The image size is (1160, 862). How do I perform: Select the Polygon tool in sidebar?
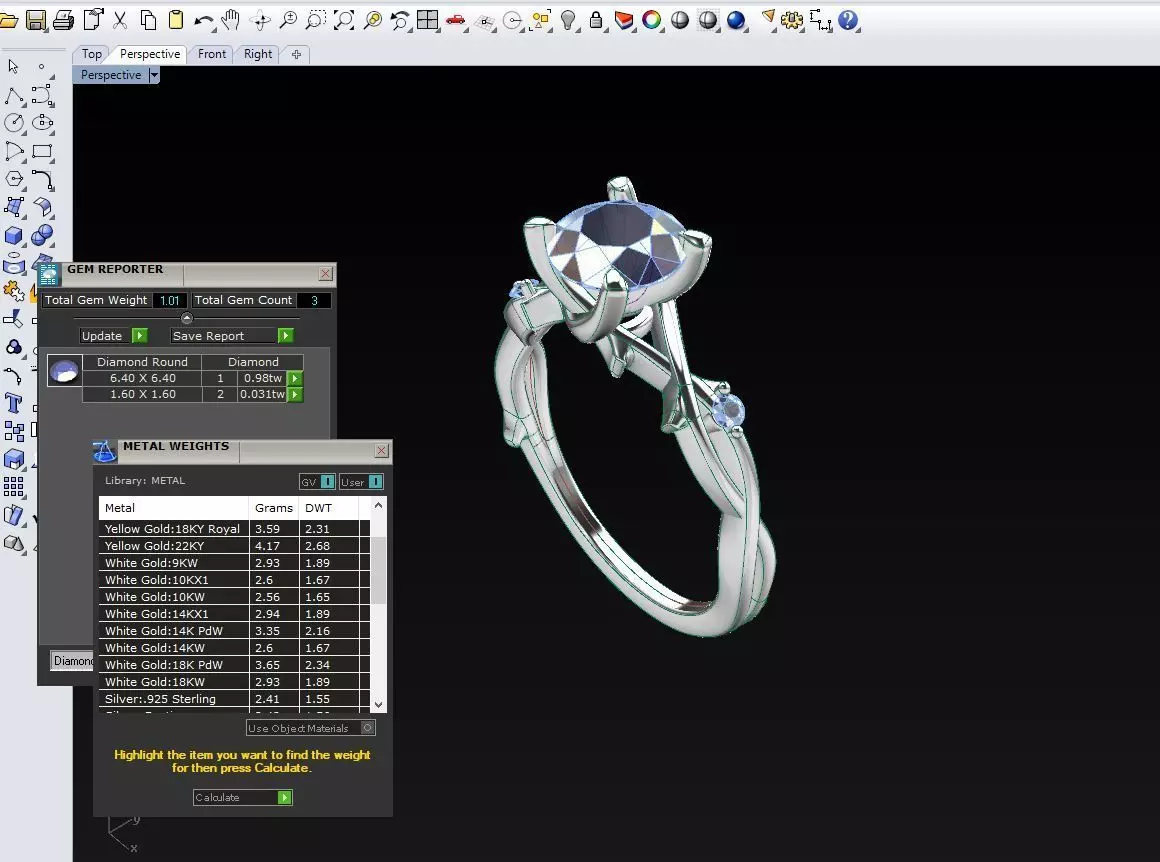pos(13,179)
